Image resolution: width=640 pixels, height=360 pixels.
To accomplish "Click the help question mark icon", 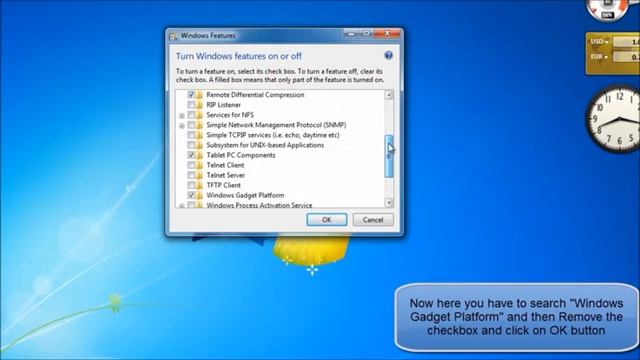I will (x=388, y=56).
